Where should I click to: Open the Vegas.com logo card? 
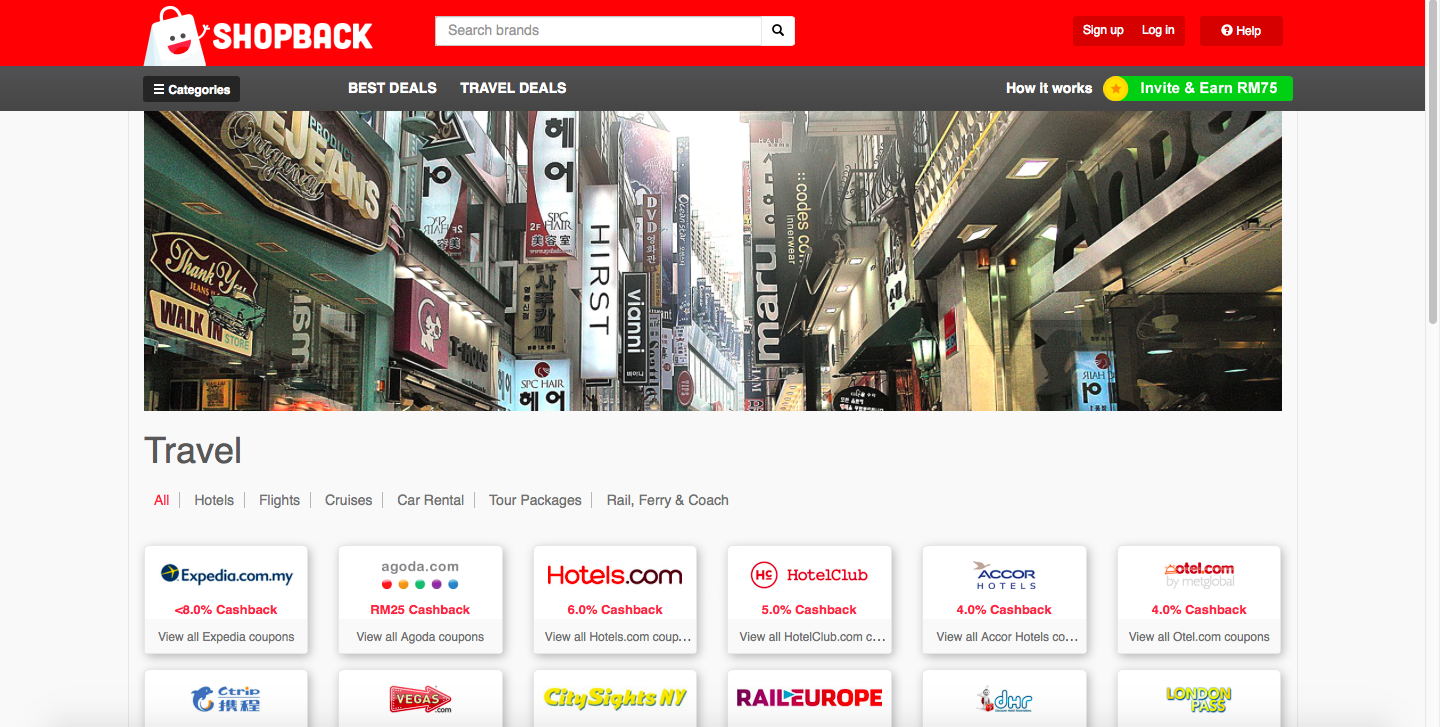[x=420, y=698]
